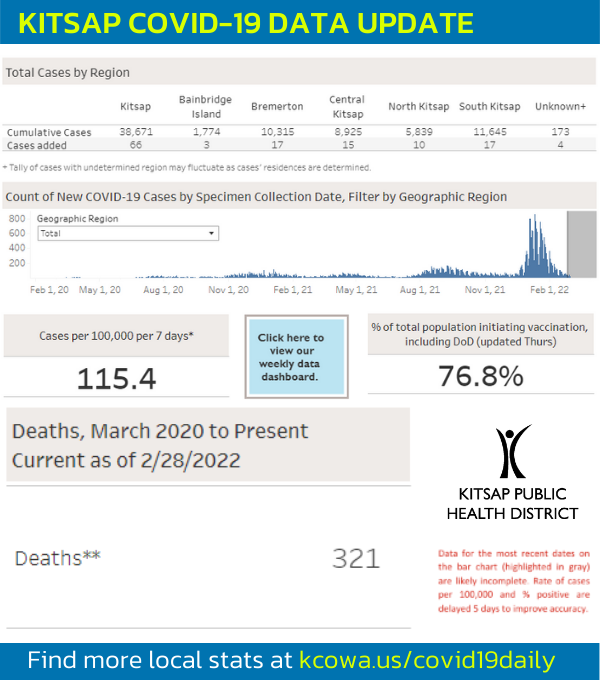Click the dropdown arrow next to Total
600x680 pixels.
211,233
